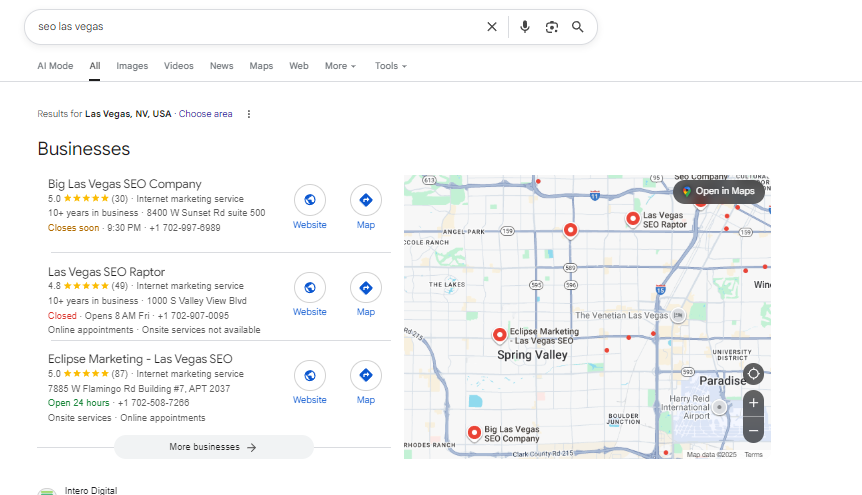The height and width of the screenshot is (495, 862).
Task: Switch to the News tab
Action: point(221,66)
